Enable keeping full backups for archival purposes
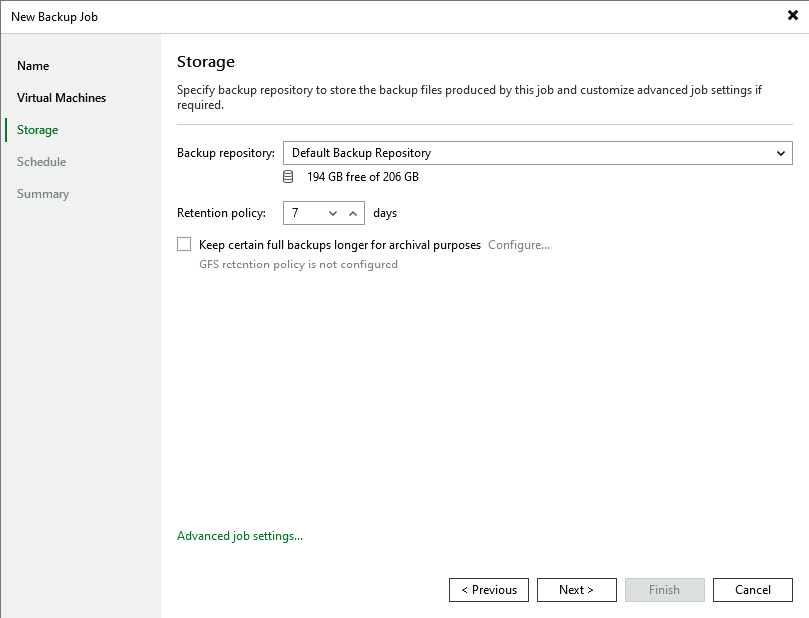809x618 pixels. click(x=184, y=244)
